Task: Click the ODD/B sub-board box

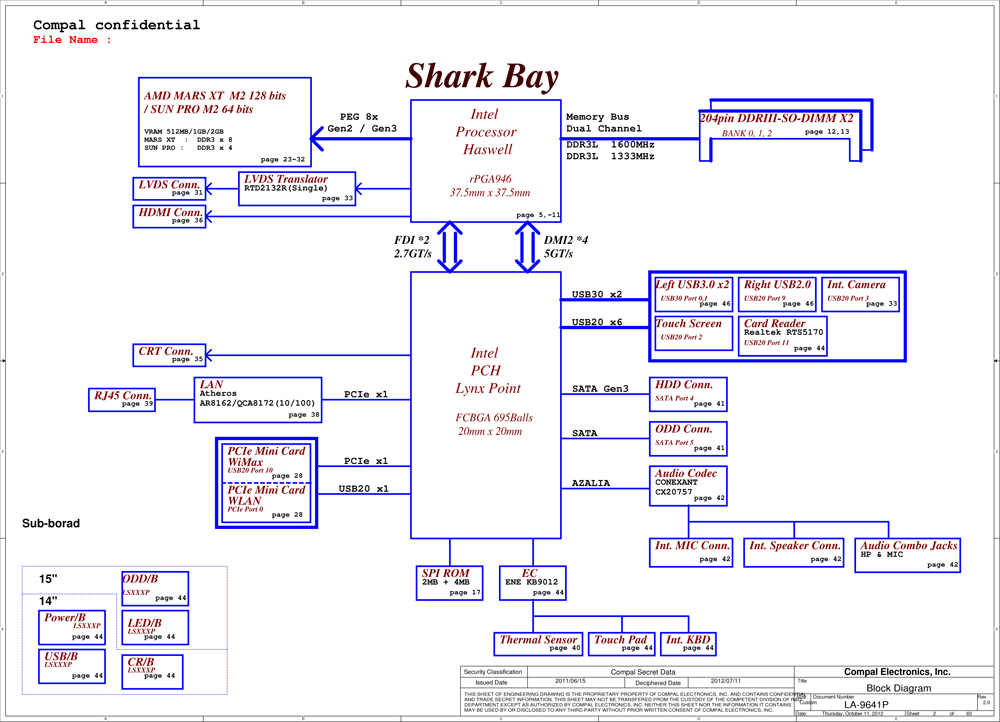Action: (x=155, y=589)
